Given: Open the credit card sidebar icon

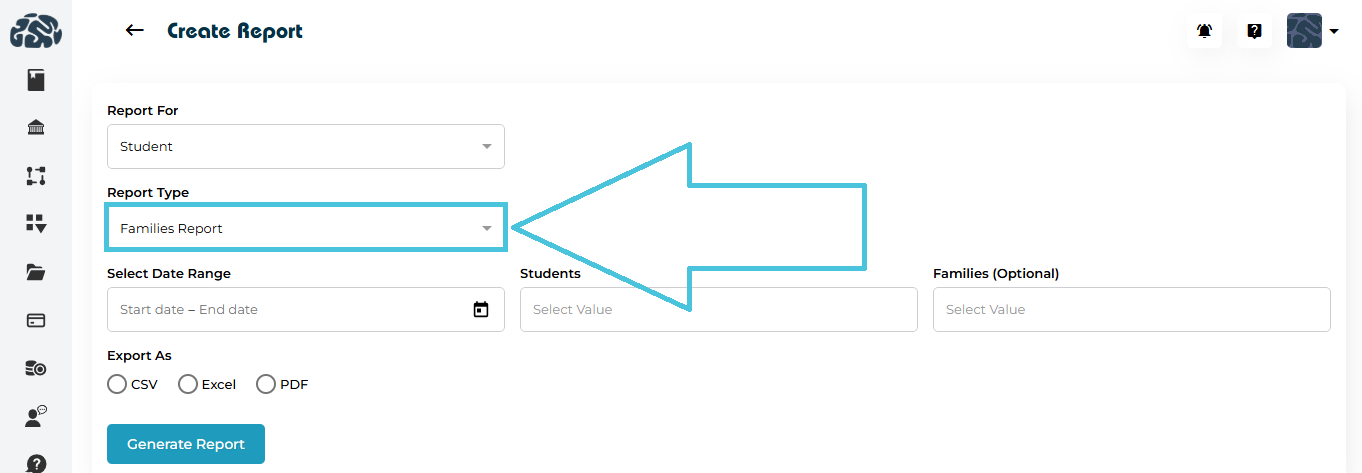Looking at the screenshot, I should pyautogui.click(x=36, y=321).
